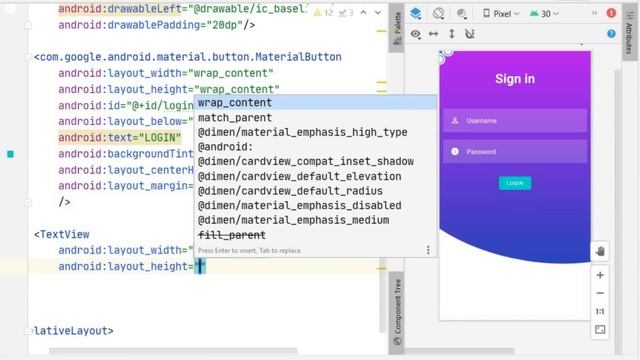
Task: Enable the pan hand tool
Action: pyautogui.click(x=600, y=251)
